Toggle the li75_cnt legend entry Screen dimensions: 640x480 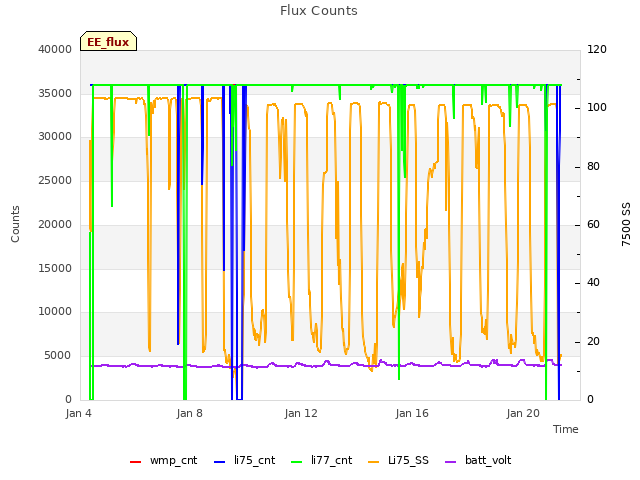pyautogui.click(x=244, y=461)
